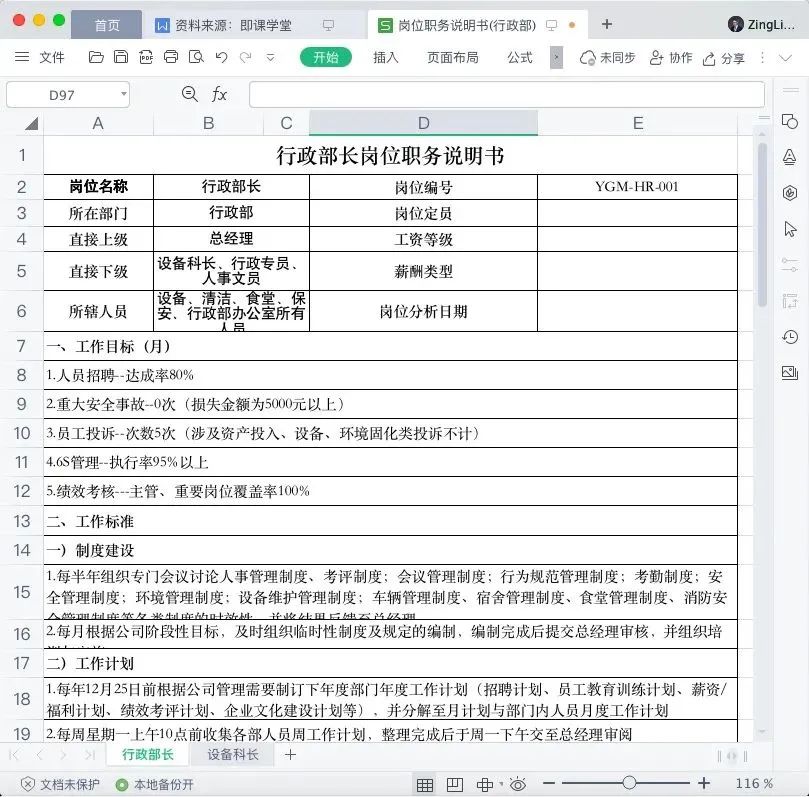Switch to the 开始 ribbon tab
This screenshot has width=809, height=797.
click(x=326, y=57)
